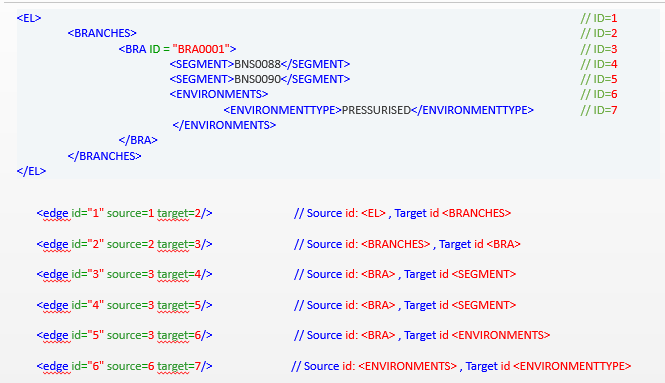Click the closing </BRA> tag
This screenshot has height=383, width=665.
[x=138, y=140]
